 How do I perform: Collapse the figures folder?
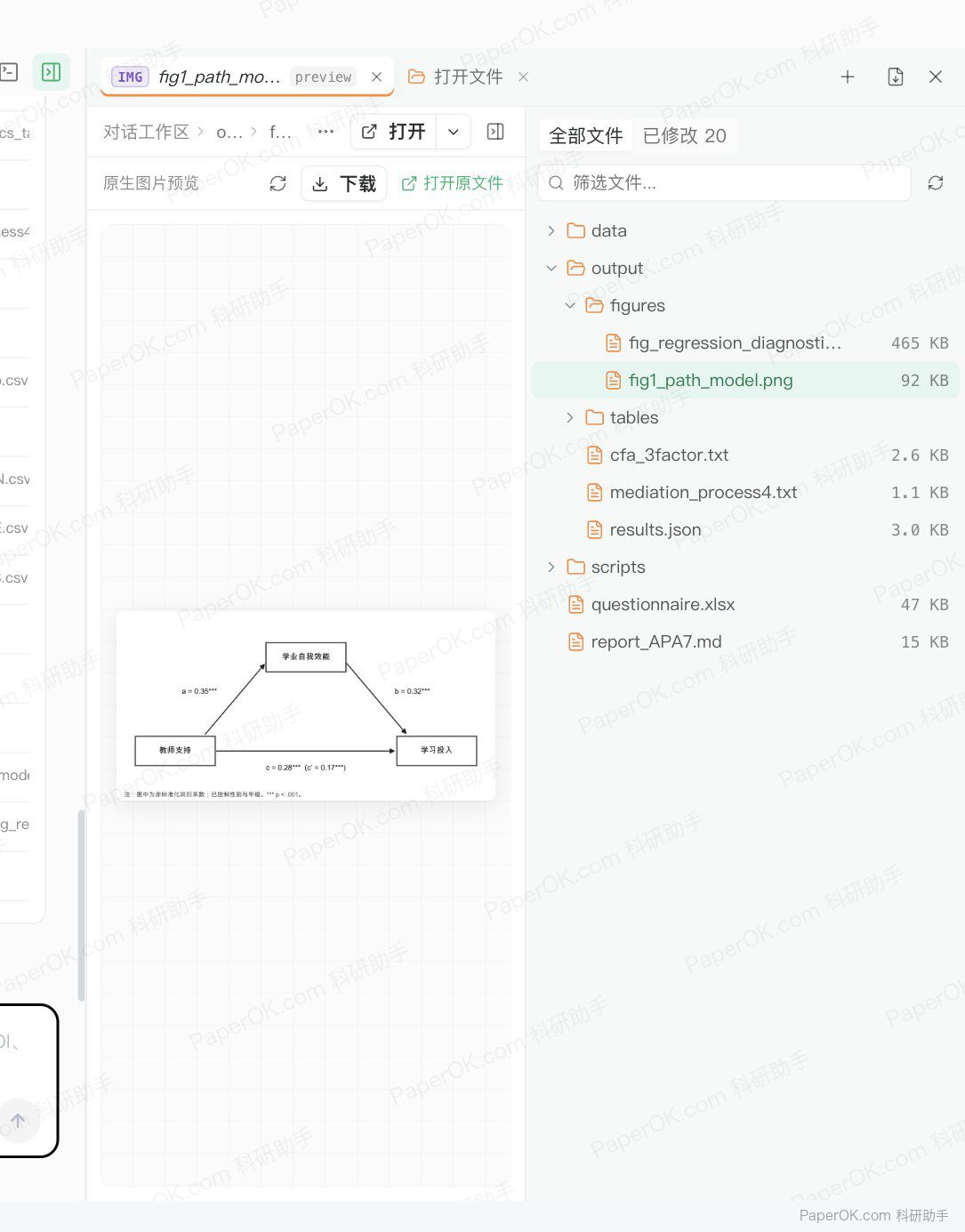[570, 306]
